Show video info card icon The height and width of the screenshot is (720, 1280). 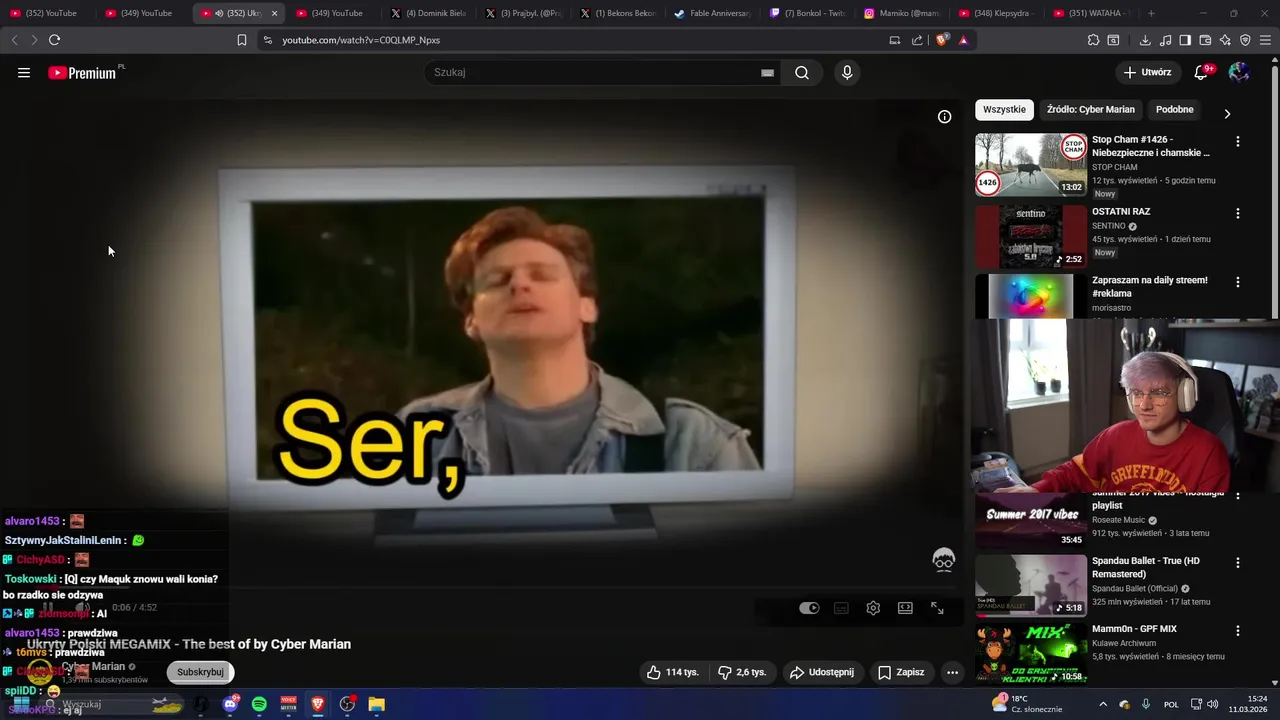click(x=944, y=117)
